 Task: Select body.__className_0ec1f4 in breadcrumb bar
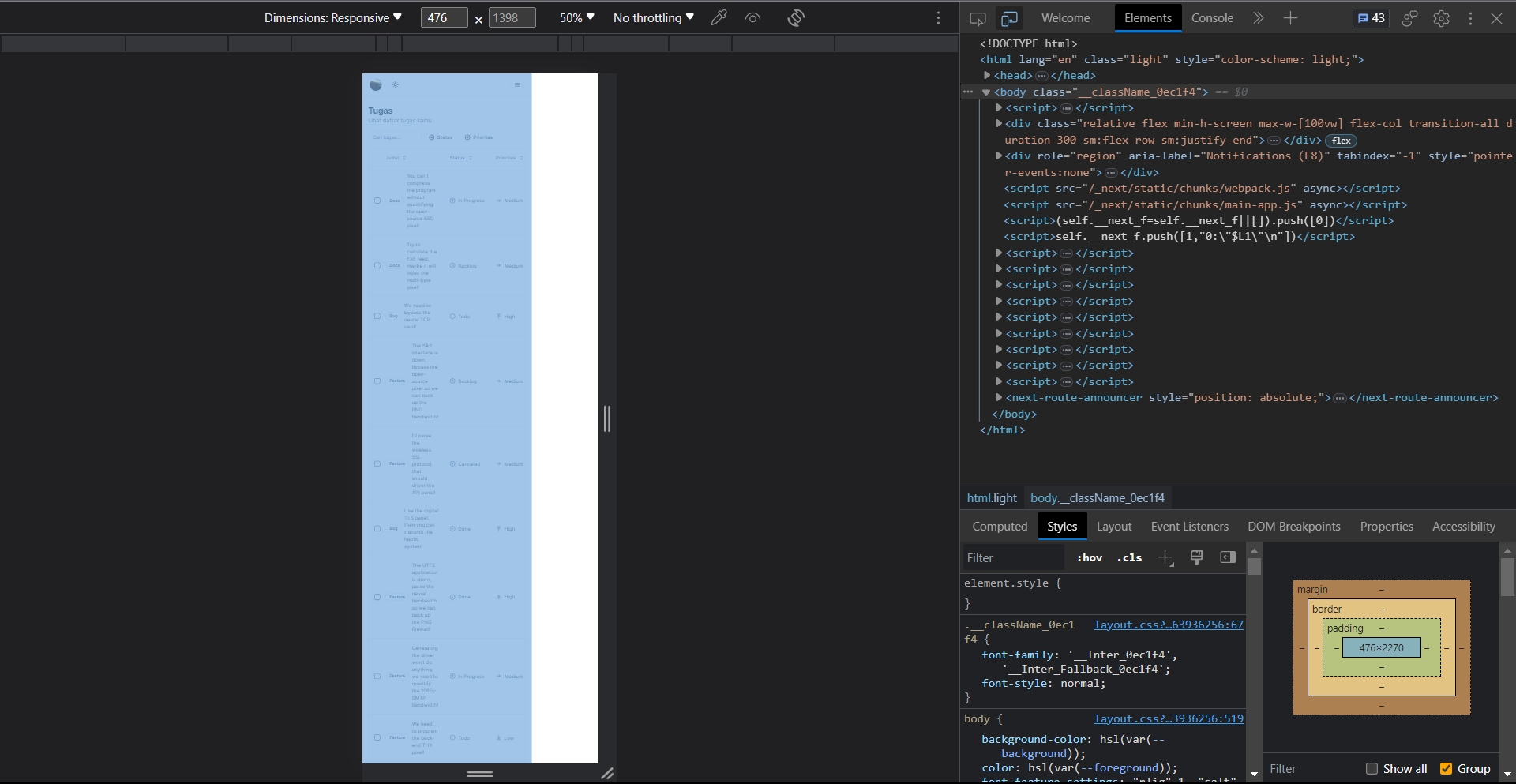1098,497
